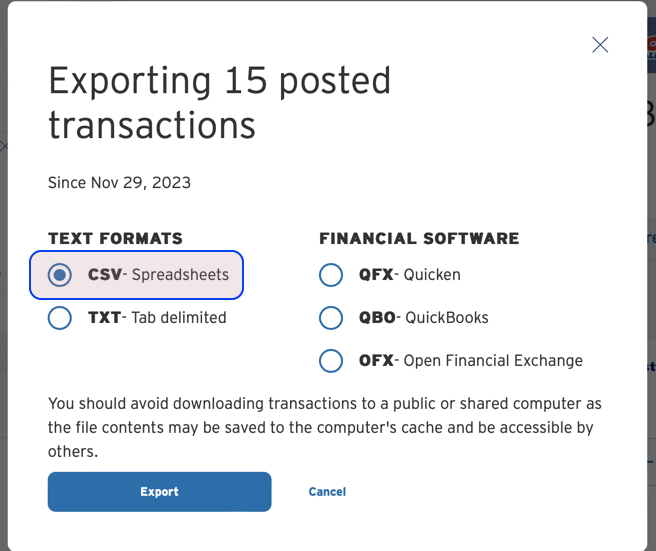Enable the OFX radio button
This screenshot has width=656, height=551.
[331, 361]
